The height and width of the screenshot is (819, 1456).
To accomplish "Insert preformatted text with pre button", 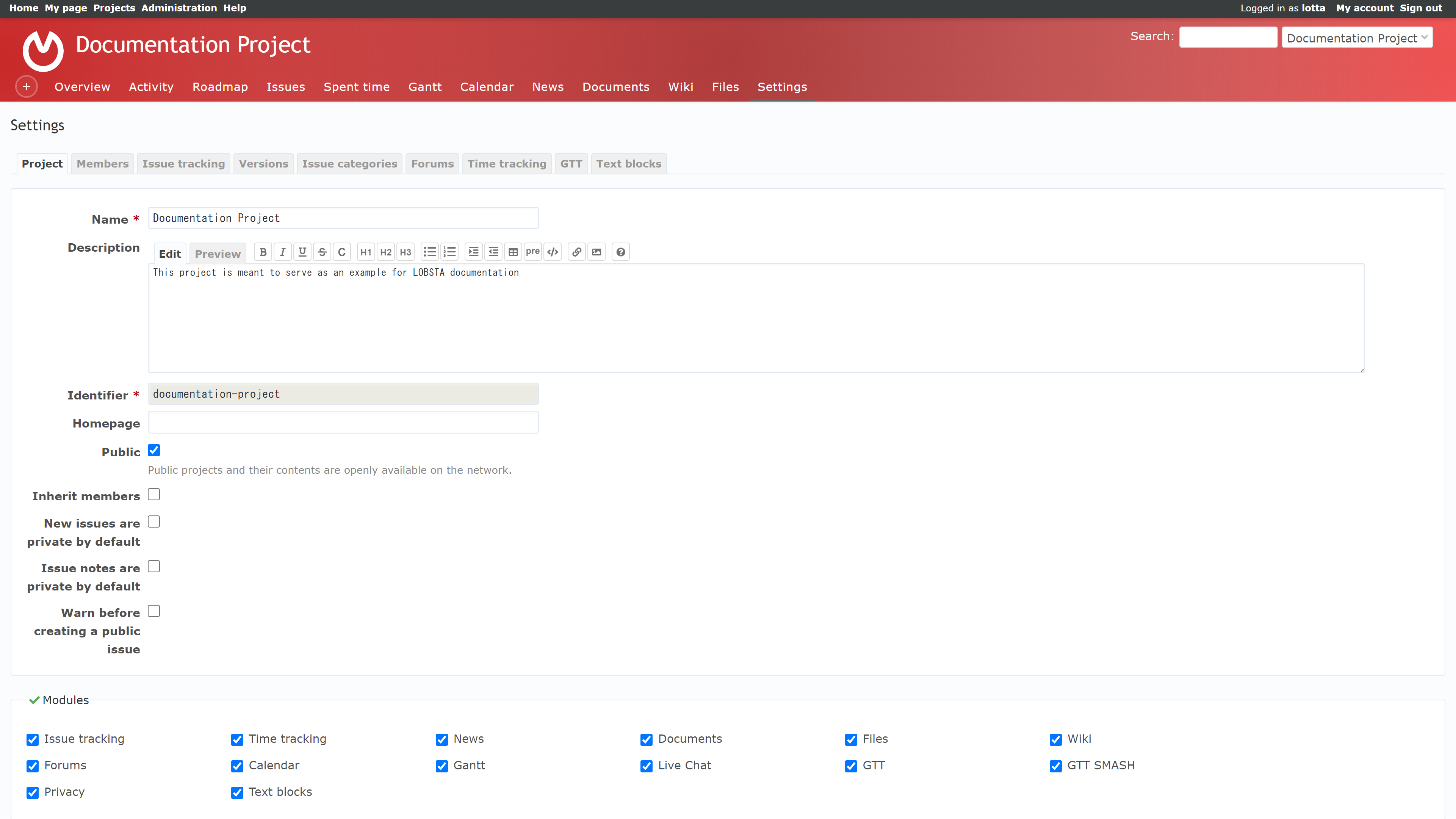I will 533,252.
